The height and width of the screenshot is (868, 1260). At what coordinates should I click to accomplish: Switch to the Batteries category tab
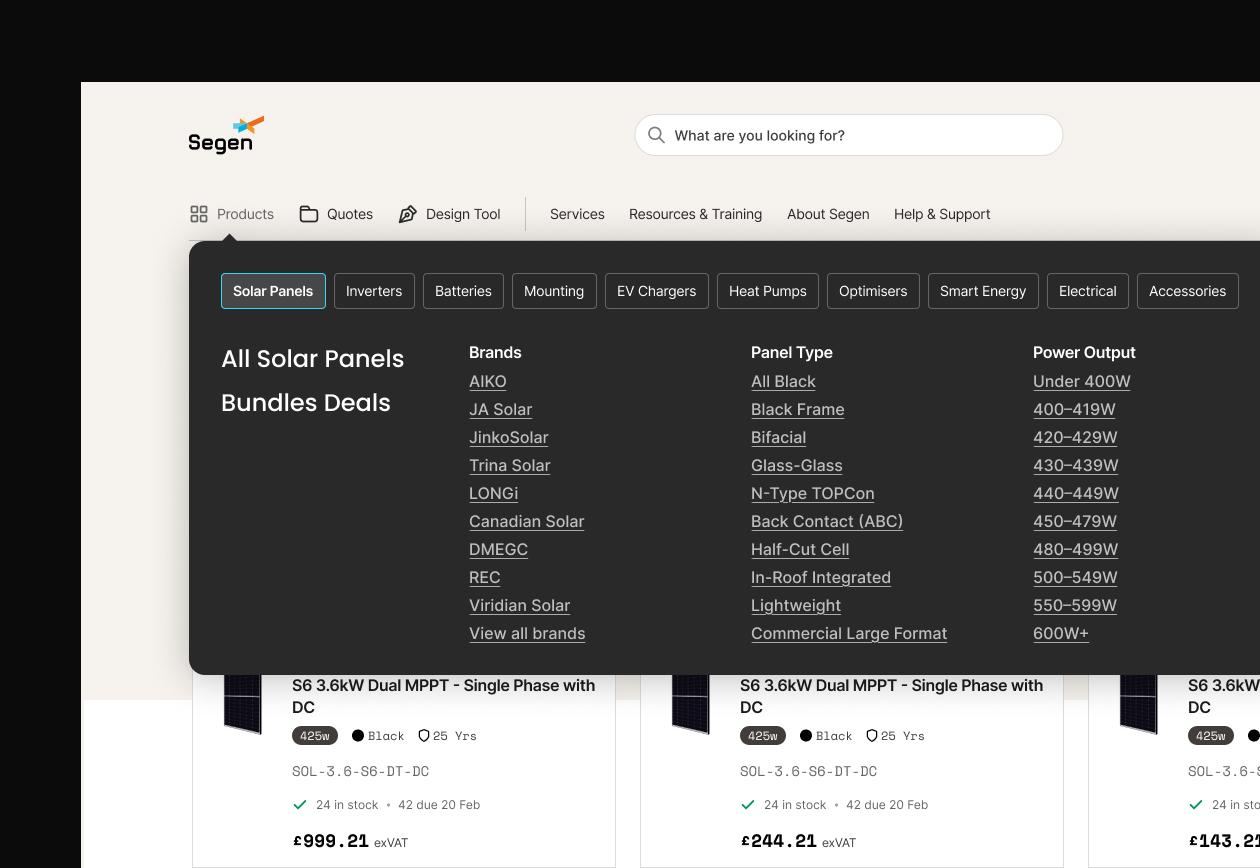[x=463, y=291]
